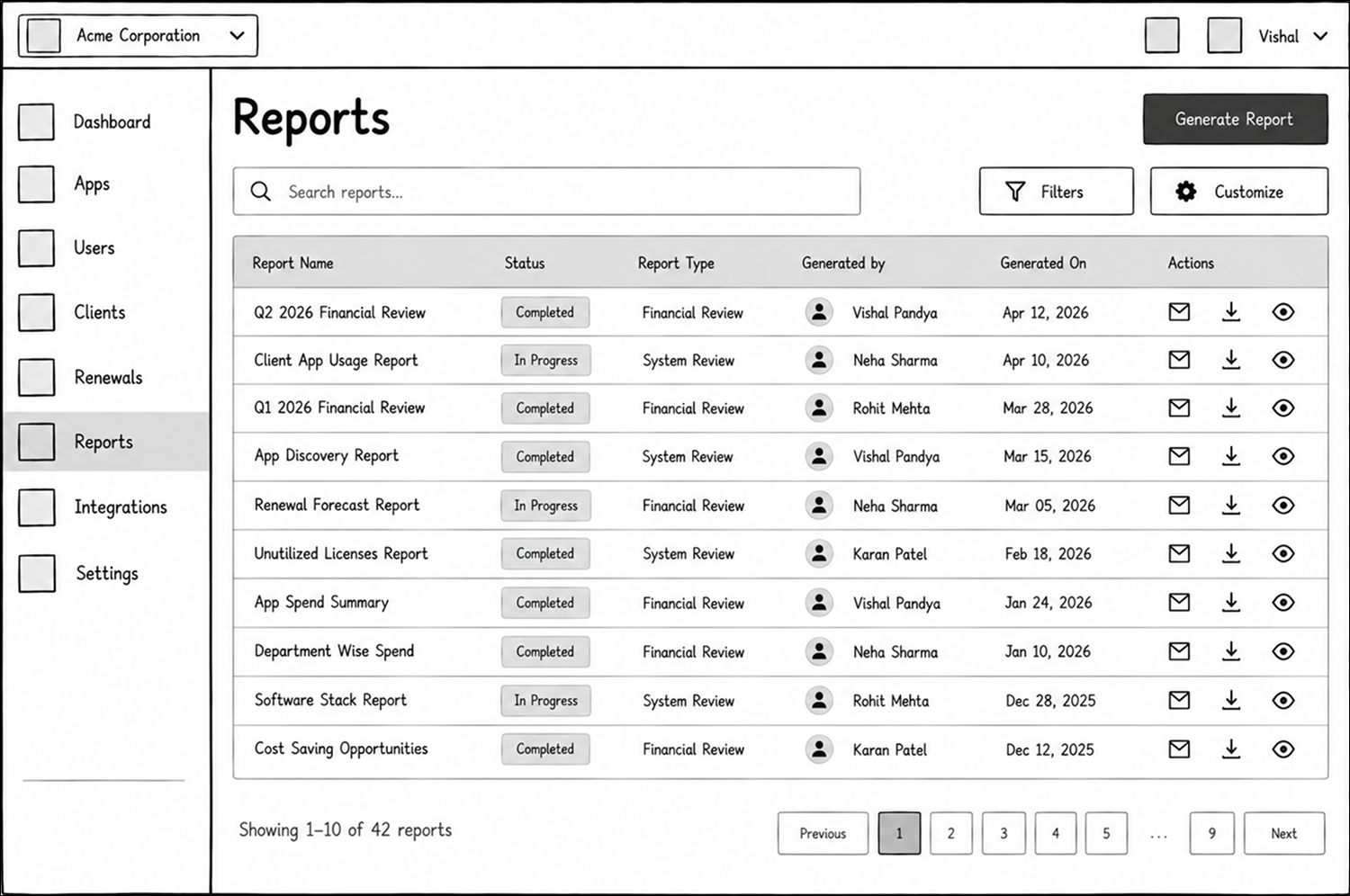Email the Q1 2026 Financial Review report
1350x896 pixels.
point(1179,408)
